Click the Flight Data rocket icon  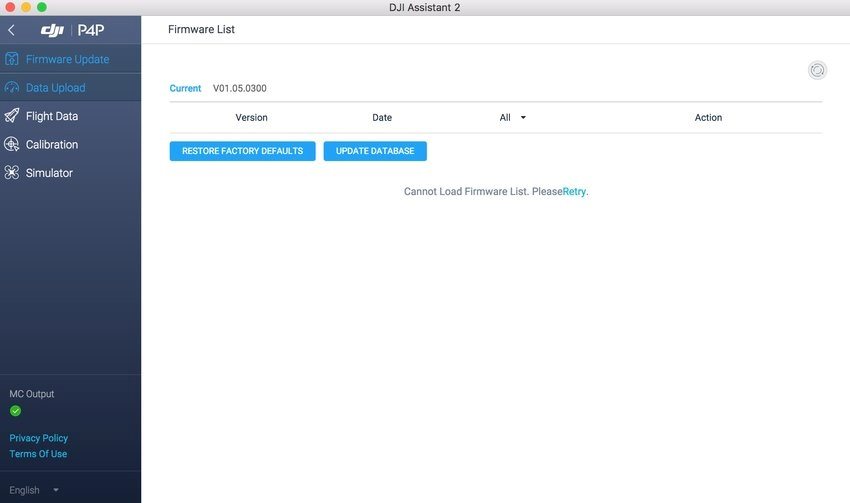pos(12,115)
